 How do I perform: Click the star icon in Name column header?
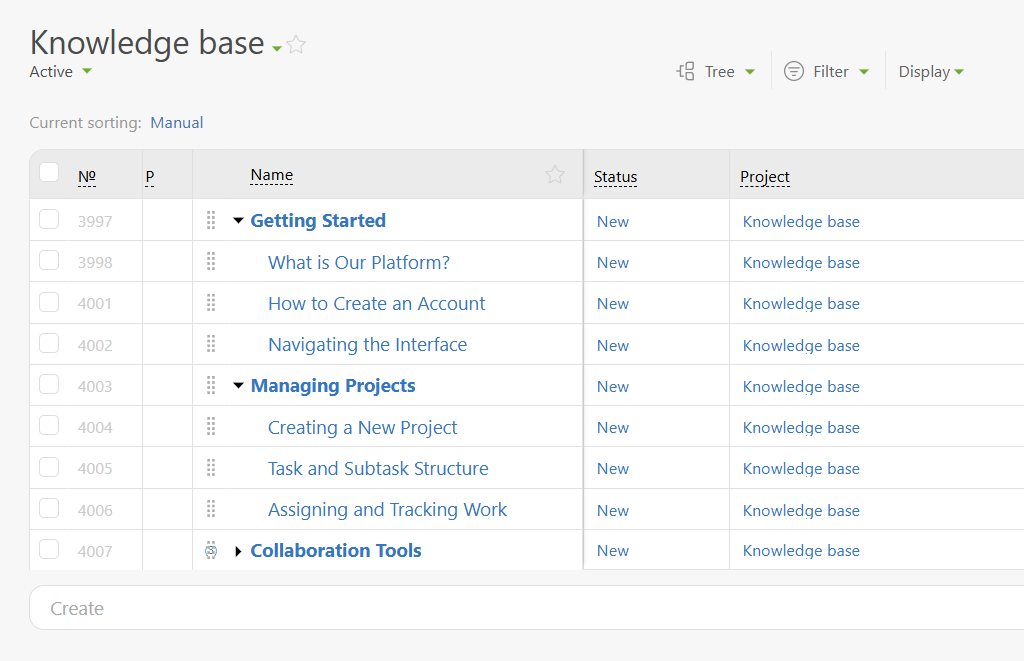554,174
